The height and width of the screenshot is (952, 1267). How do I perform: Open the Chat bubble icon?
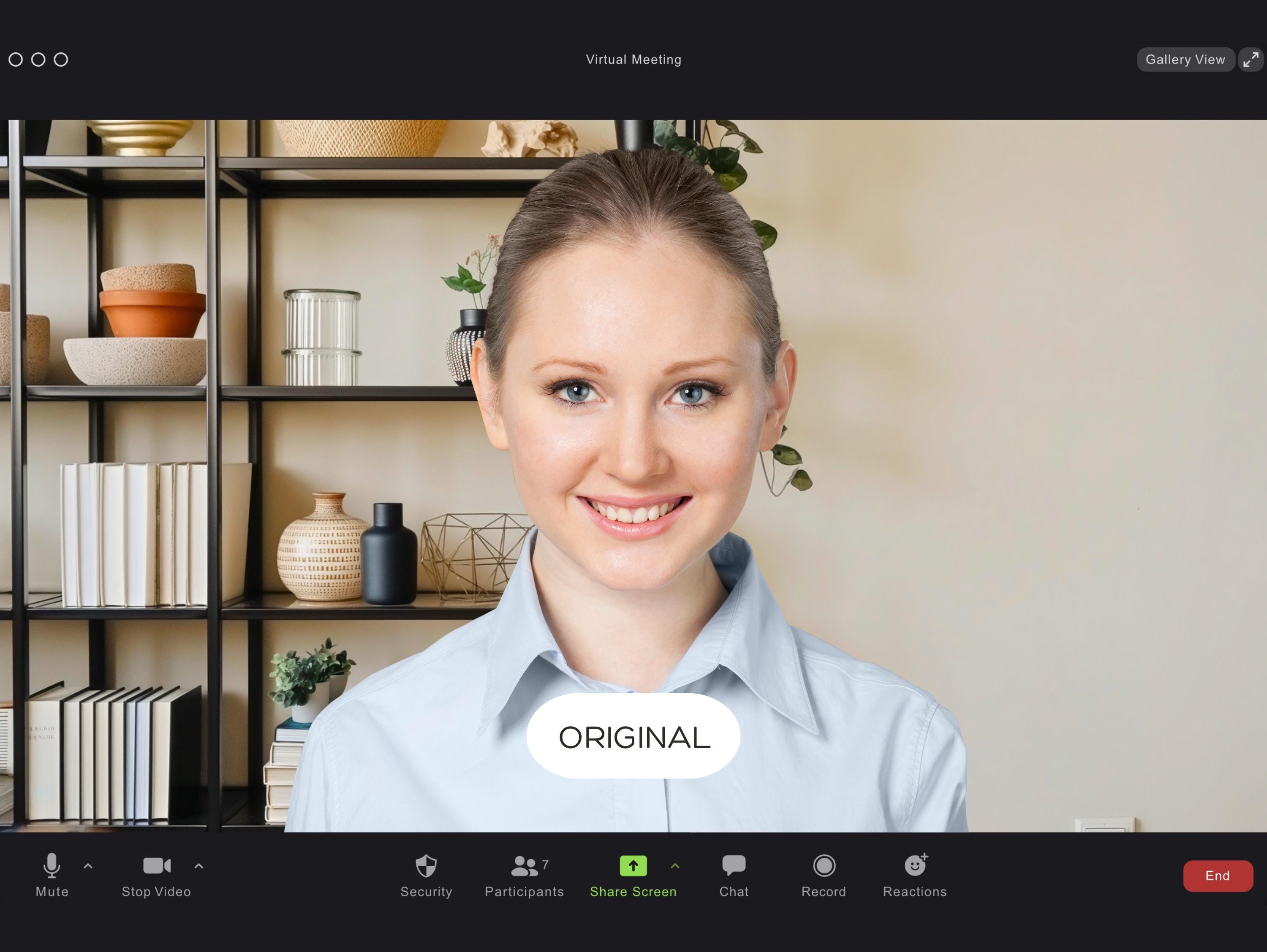click(x=734, y=865)
